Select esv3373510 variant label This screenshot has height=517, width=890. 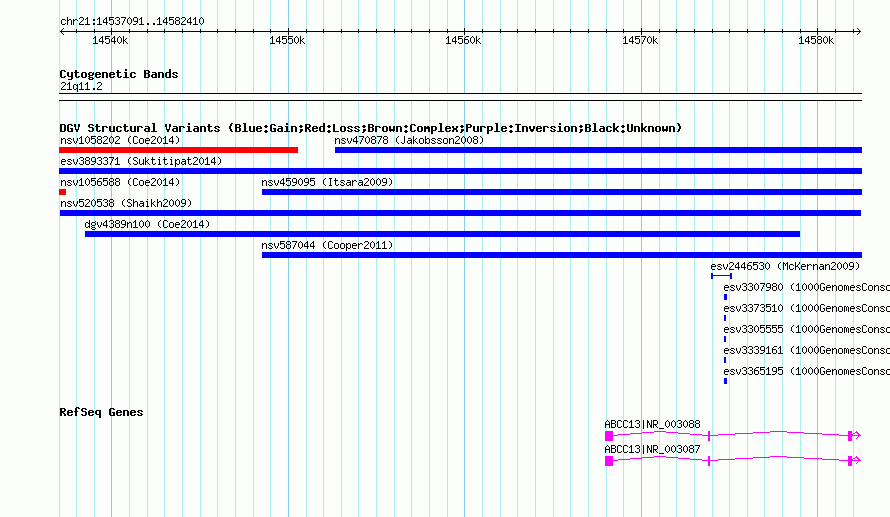[807, 308]
